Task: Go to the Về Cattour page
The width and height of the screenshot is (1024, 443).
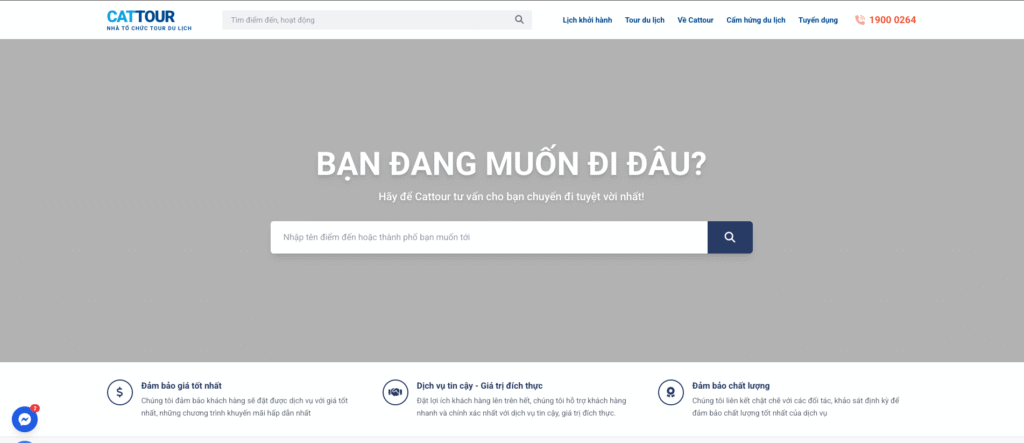Action: [695, 20]
